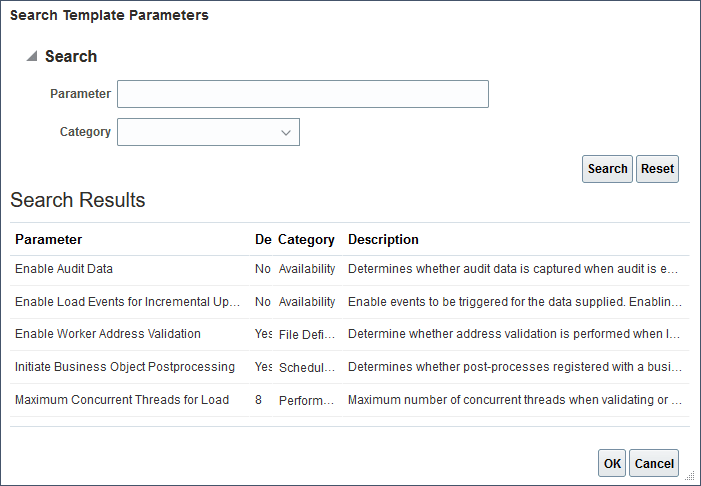Click Maximum Concurrent Threads description text

[x=515, y=400]
